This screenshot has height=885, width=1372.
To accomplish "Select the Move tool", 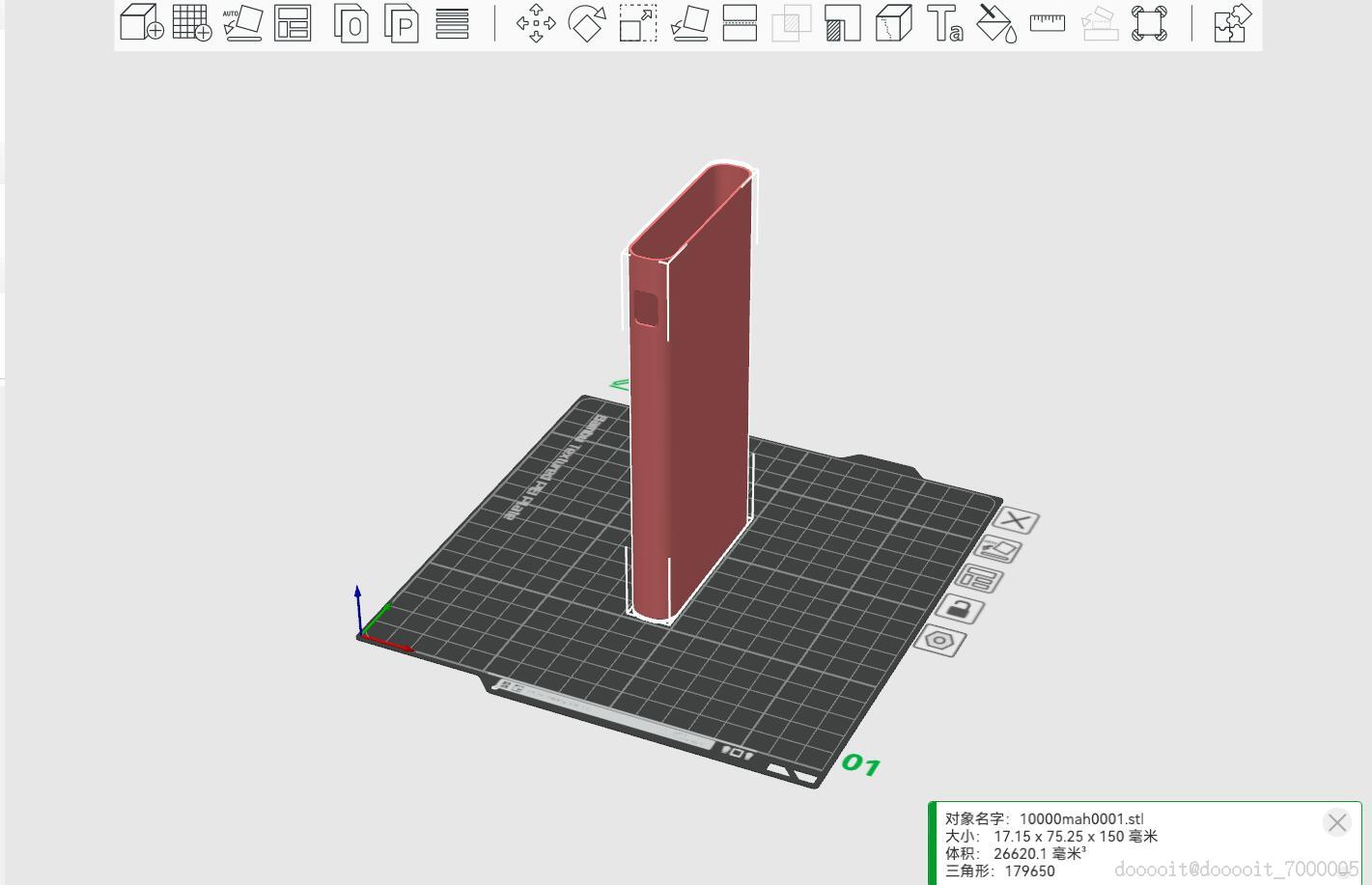I will point(536,23).
